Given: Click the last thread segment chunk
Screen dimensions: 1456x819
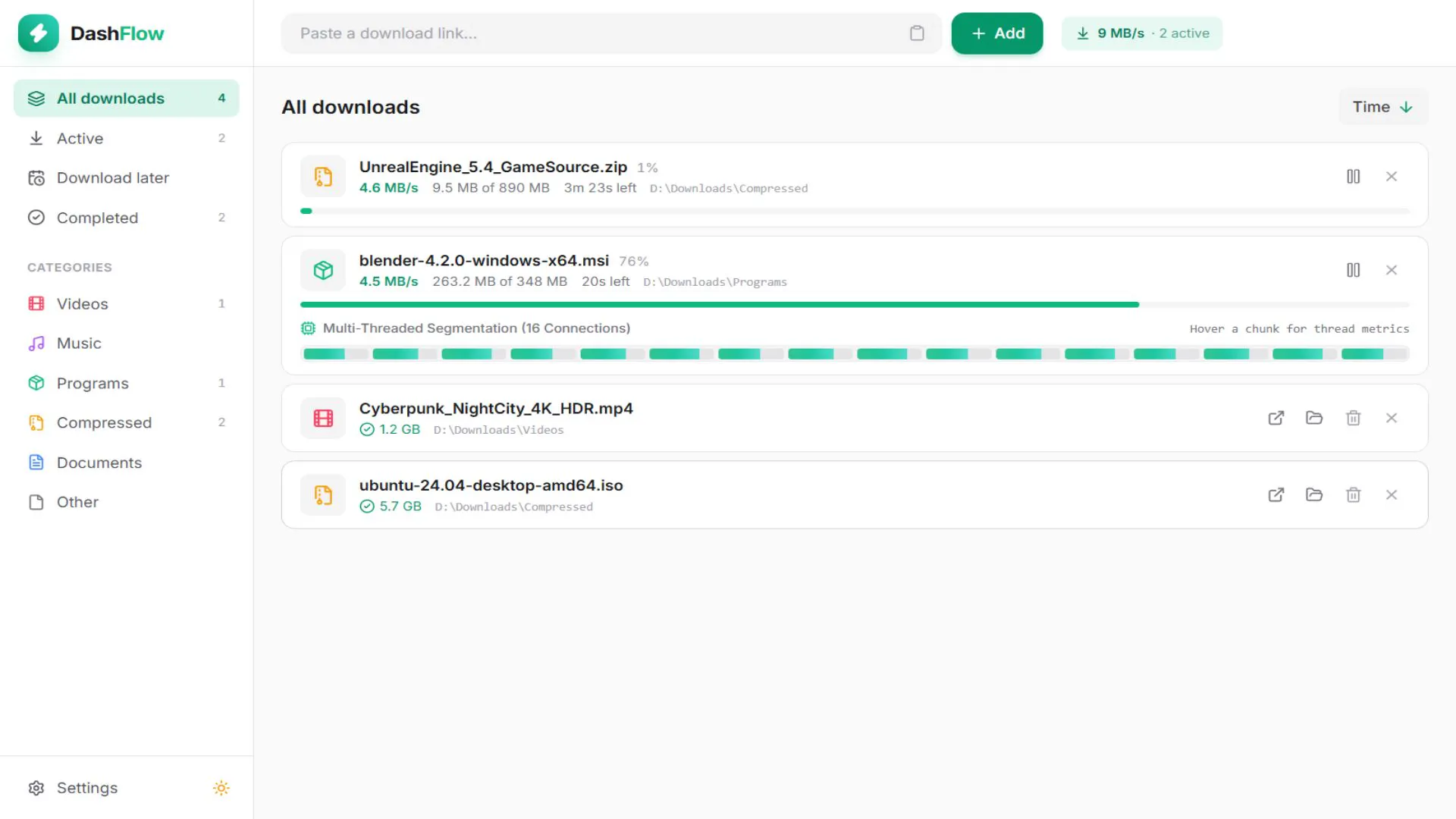Looking at the screenshot, I should [1374, 353].
